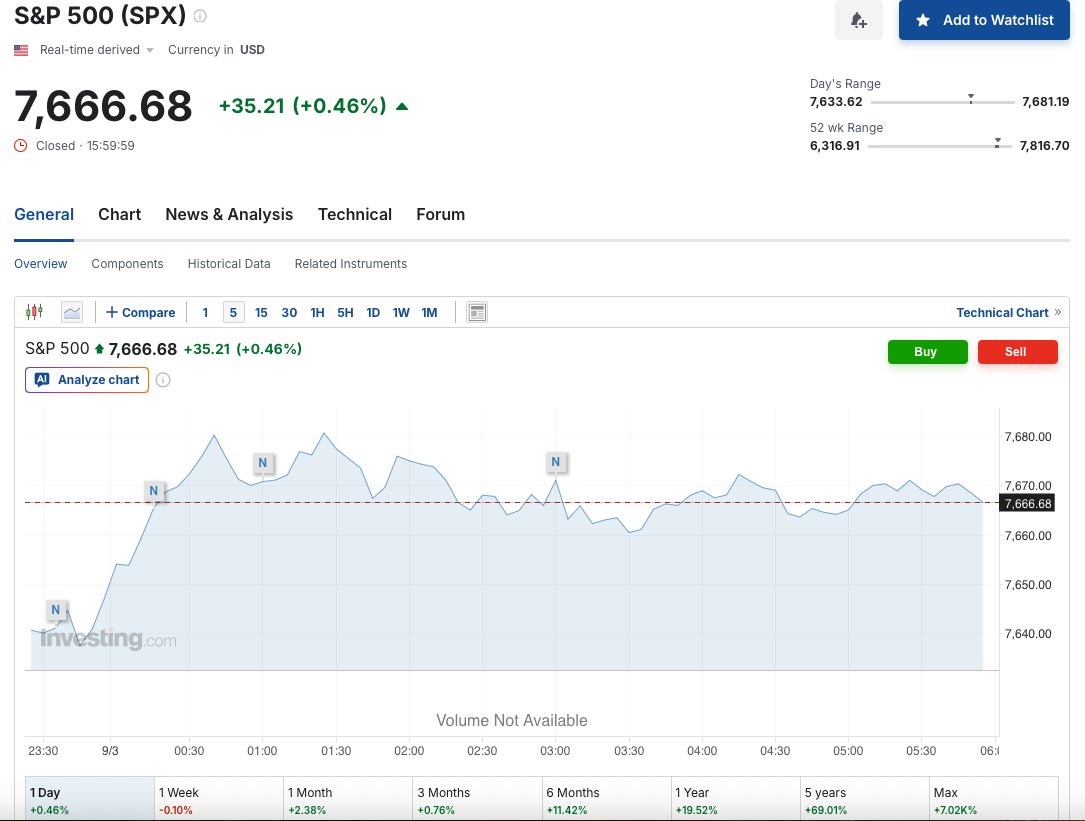Viewport: 1085px width, 821px height.
Task: Click the 52 wk Range low 6,316.91
Action: (x=835, y=145)
